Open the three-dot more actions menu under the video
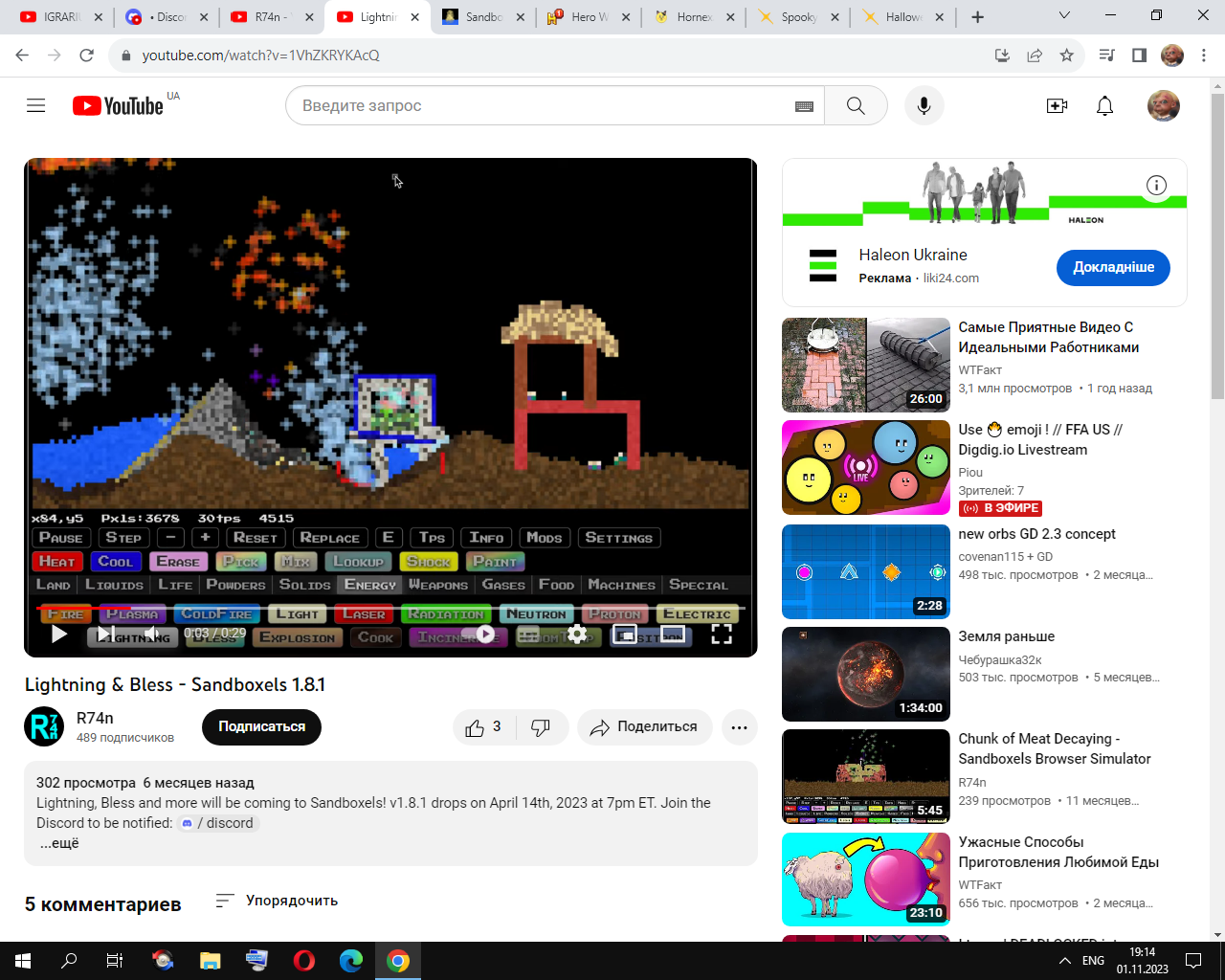 [739, 727]
